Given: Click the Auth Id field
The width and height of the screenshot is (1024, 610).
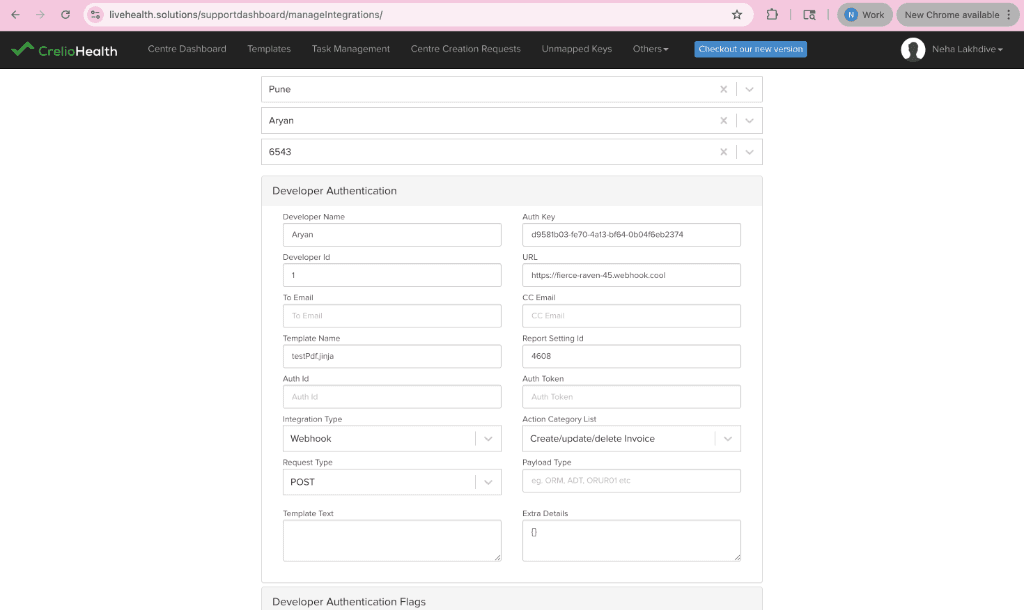Looking at the screenshot, I should (392, 396).
